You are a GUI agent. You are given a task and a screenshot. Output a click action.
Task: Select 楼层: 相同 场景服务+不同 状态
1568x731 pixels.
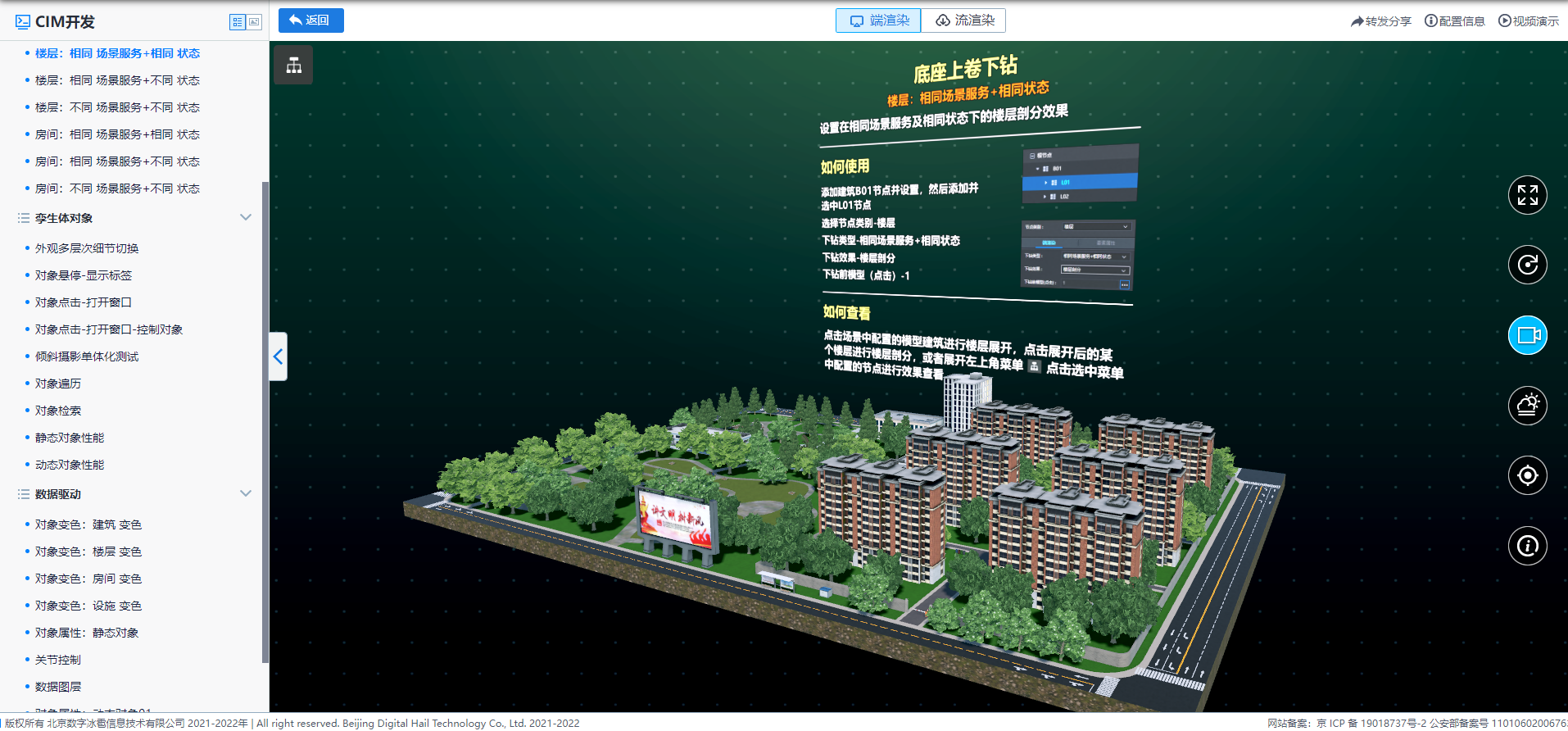click(x=117, y=80)
